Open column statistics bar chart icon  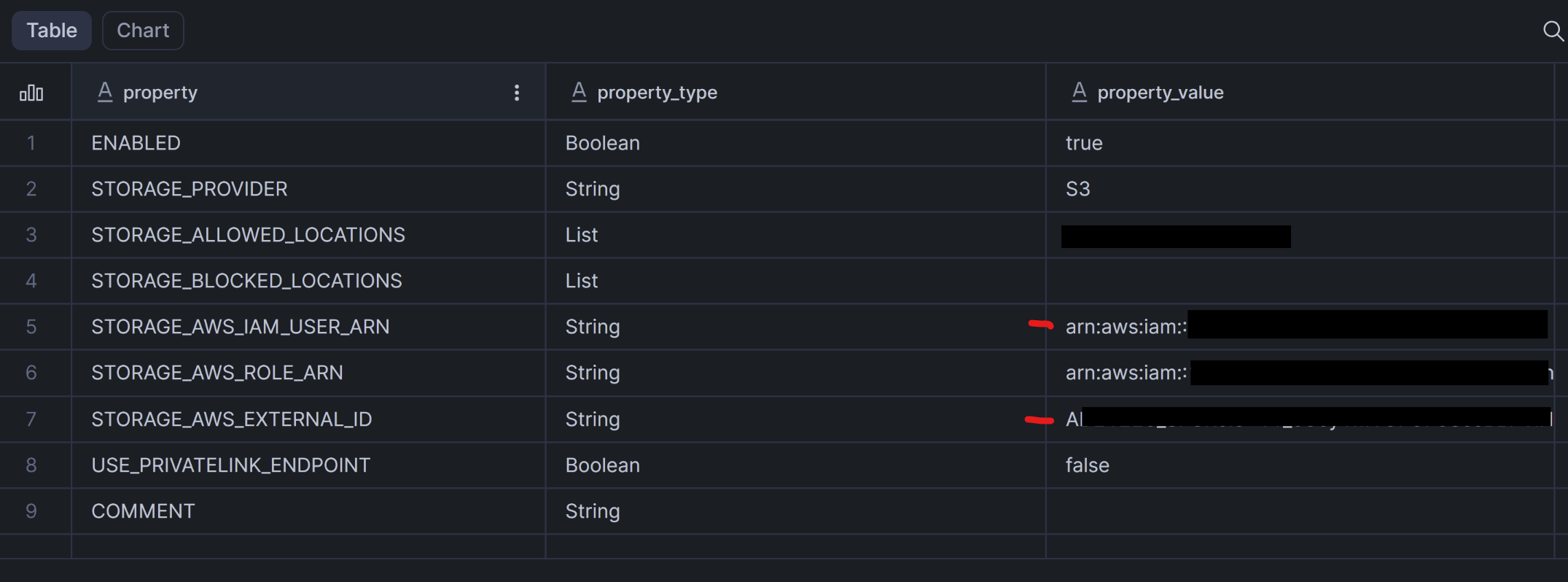[31, 93]
